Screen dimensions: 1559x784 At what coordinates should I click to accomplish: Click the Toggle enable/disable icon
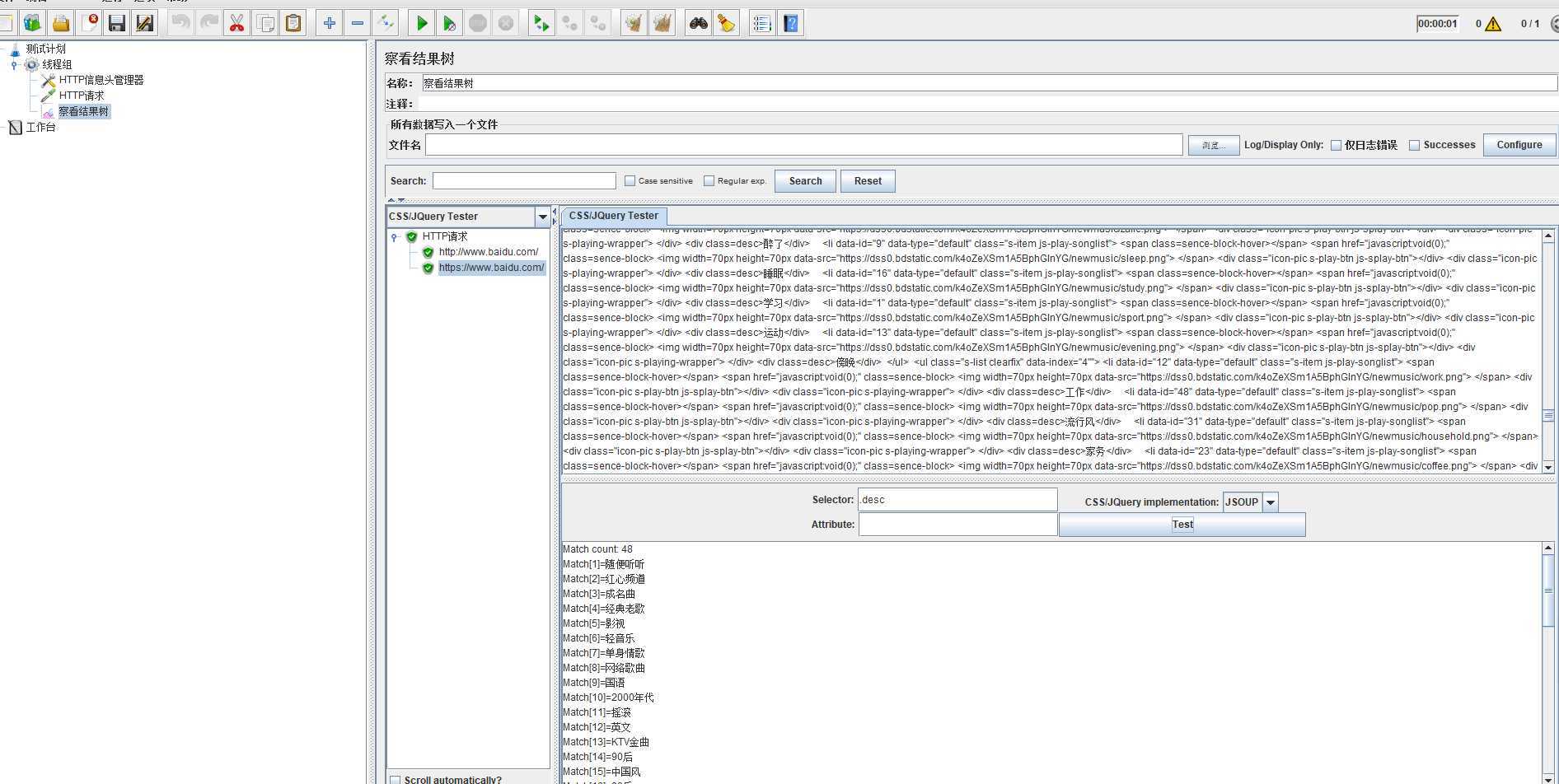[386, 23]
